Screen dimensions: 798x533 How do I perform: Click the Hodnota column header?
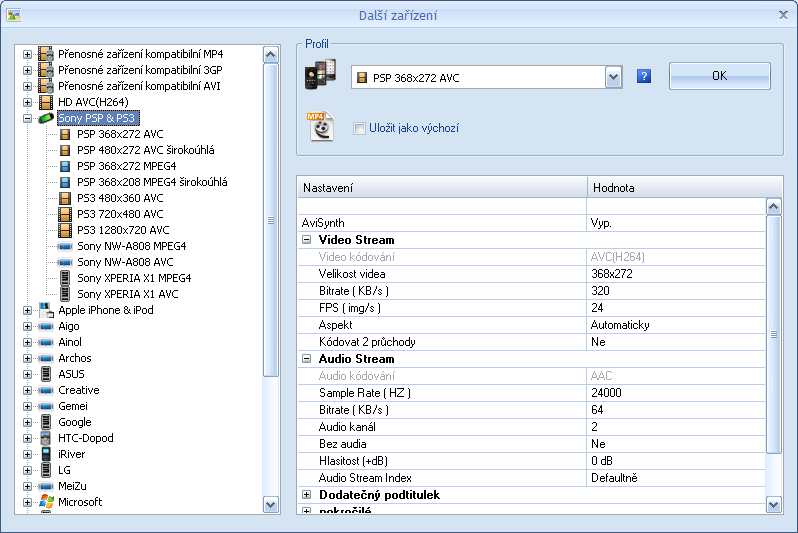click(x=685, y=188)
